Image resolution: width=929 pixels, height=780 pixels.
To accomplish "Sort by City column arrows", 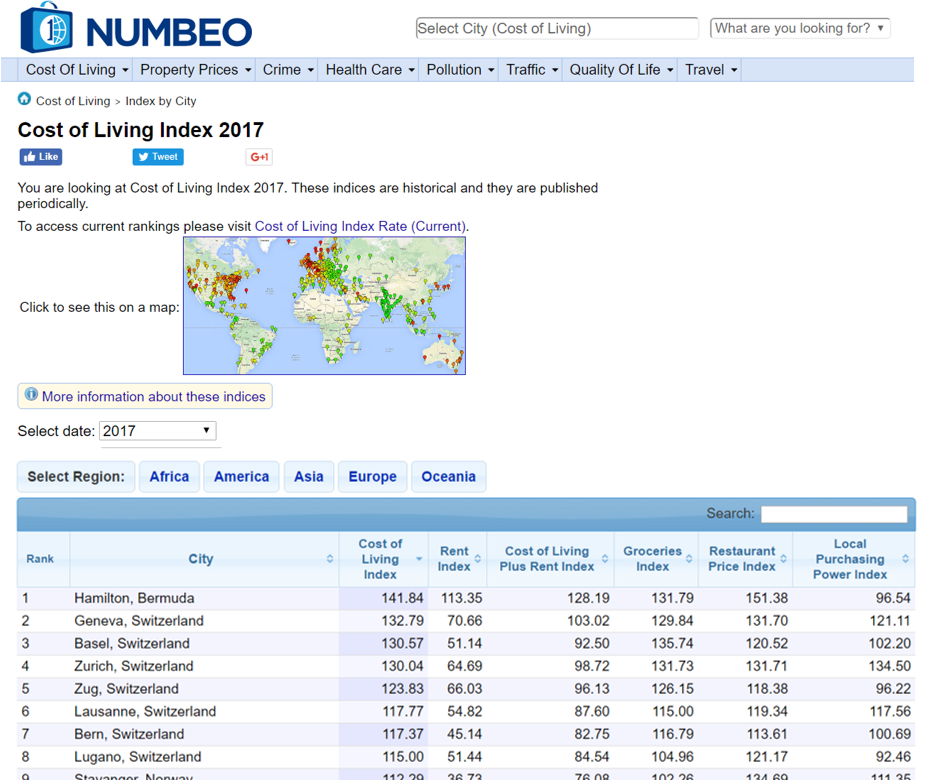I will click(330, 559).
